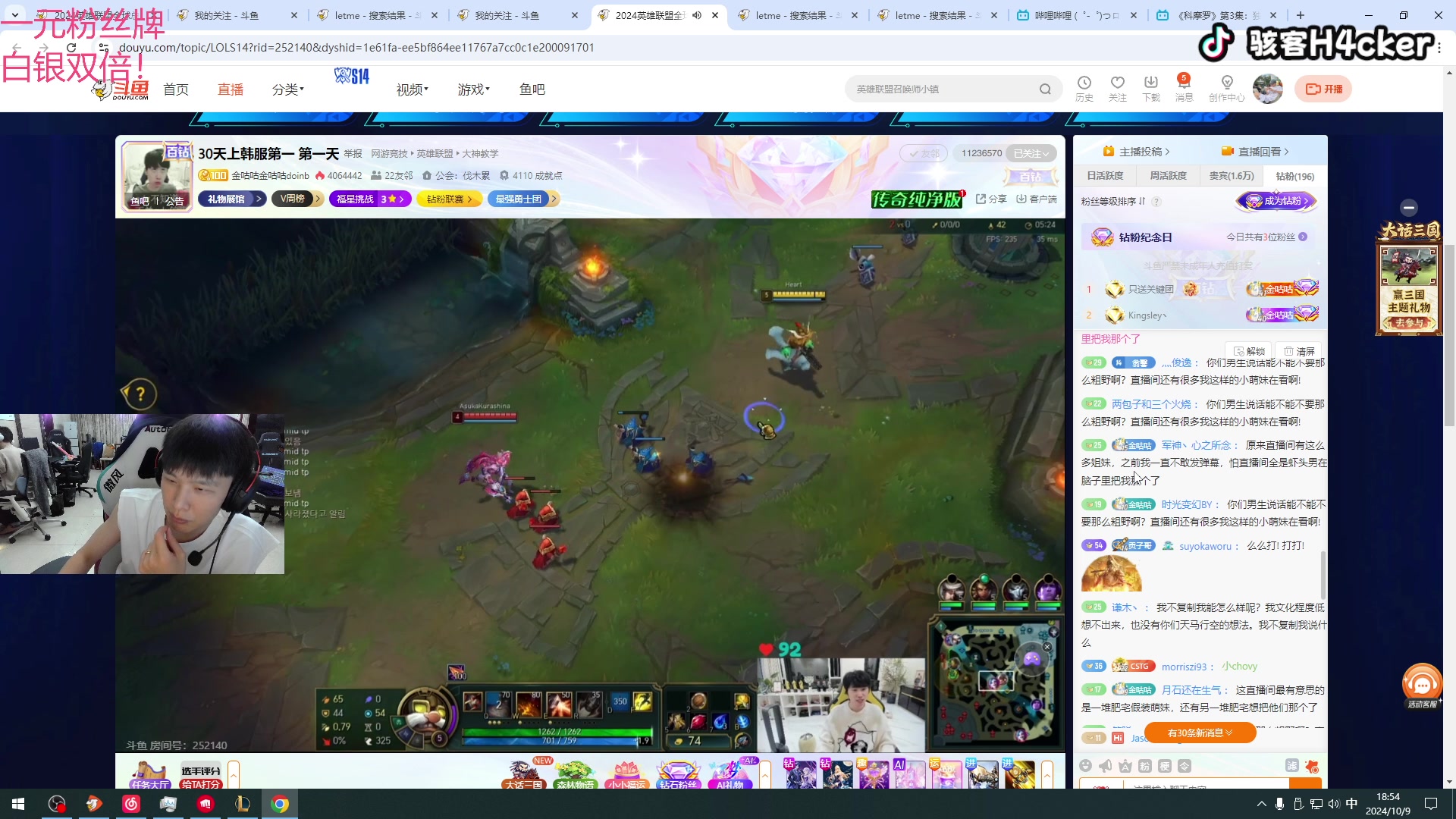Viewport: 1456px width, 819px height.
Task: Toggle the 中 input method indicator
Action: [1351, 804]
